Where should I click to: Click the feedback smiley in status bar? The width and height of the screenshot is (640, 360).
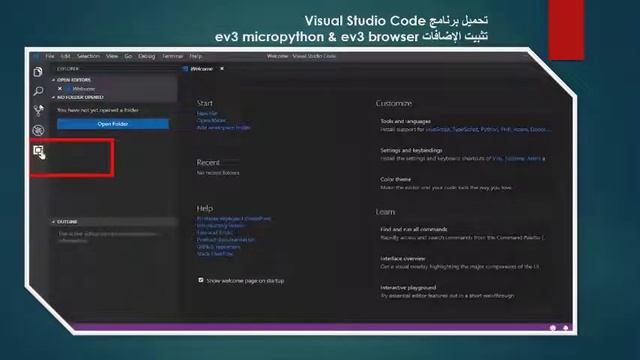click(x=553, y=328)
